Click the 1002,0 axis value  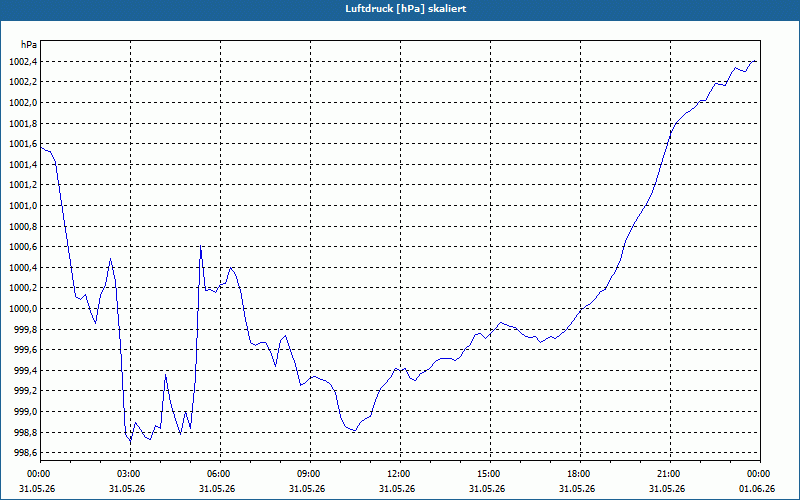[x=23, y=103]
